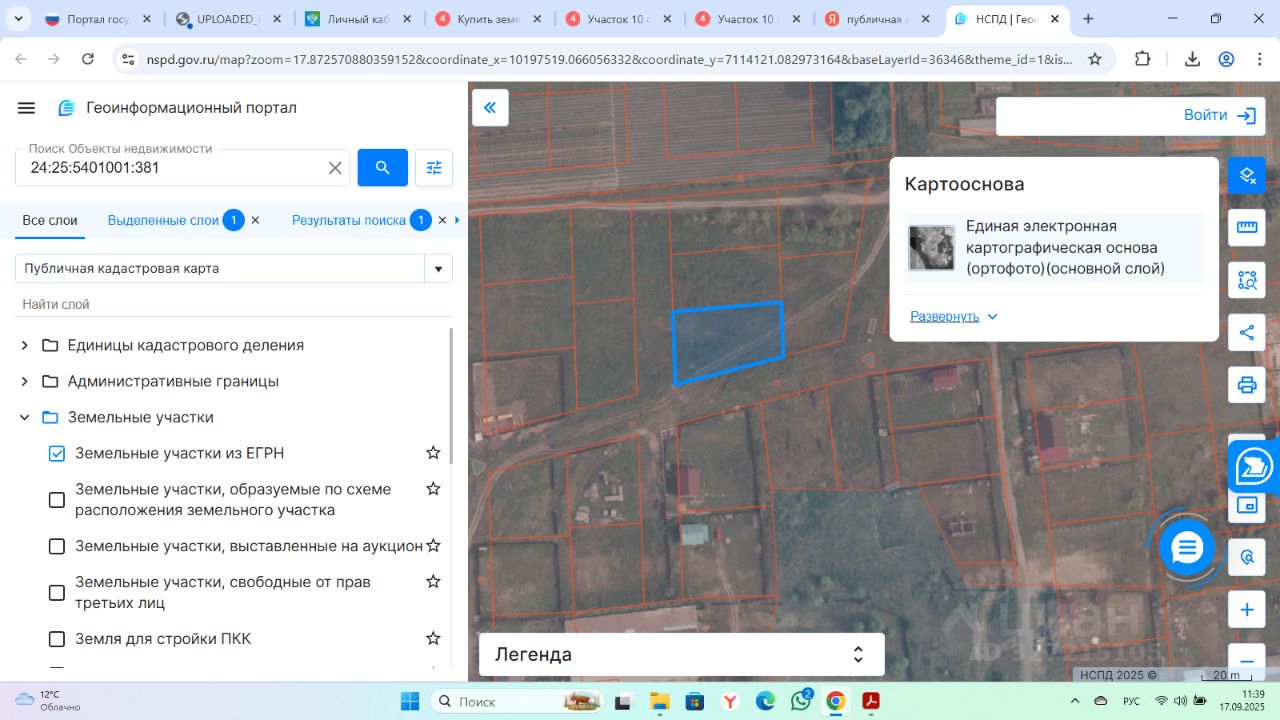Image resolution: width=1280 pixels, height=720 pixels.
Task: Open the hamburger main menu
Action: [27, 108]
